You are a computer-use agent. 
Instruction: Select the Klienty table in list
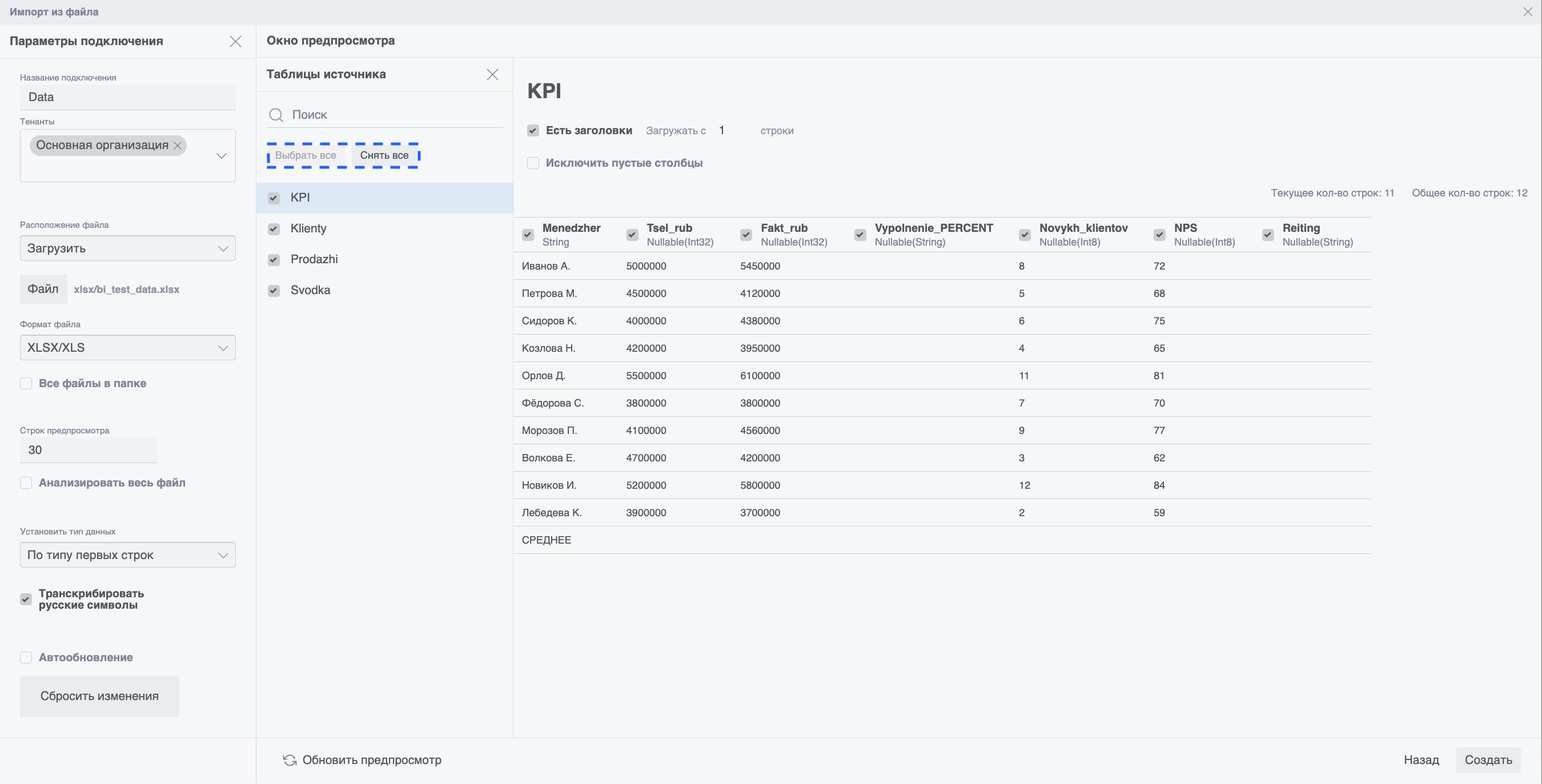click(308, 228)
